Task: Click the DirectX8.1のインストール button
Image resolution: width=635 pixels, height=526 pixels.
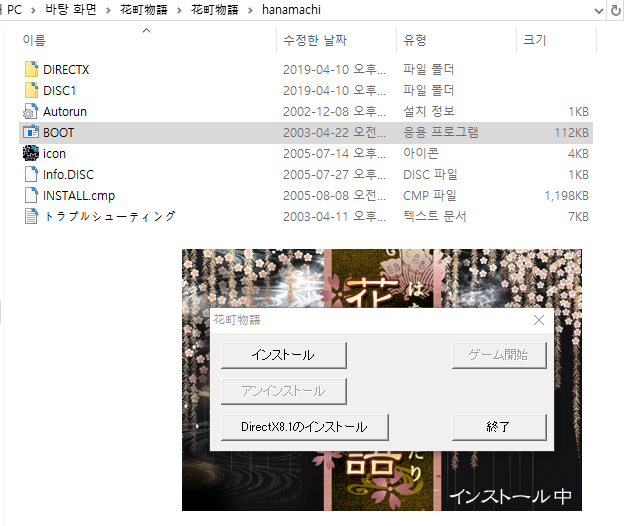Action: click(x=305, y=427)
